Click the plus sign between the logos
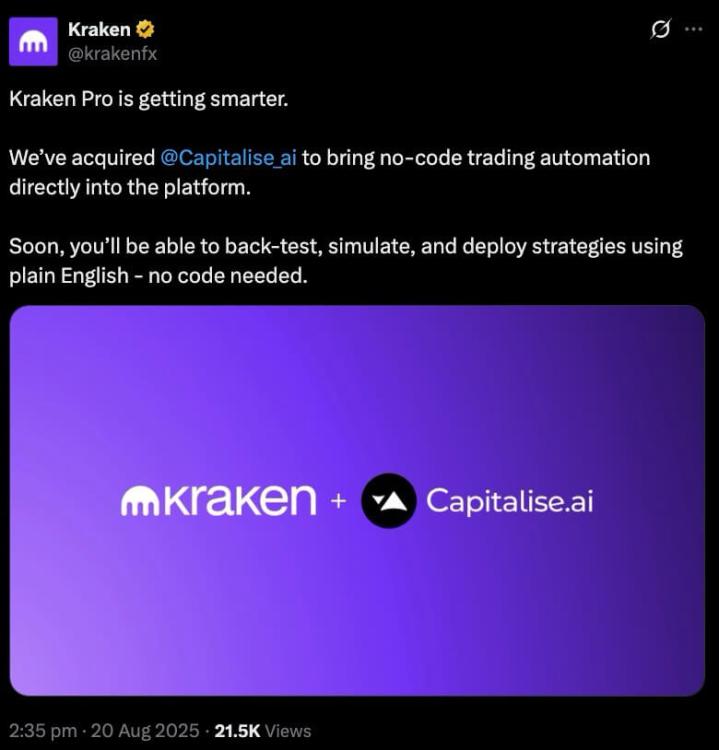This screenshot has height=750, width=719. coord(338,501)
